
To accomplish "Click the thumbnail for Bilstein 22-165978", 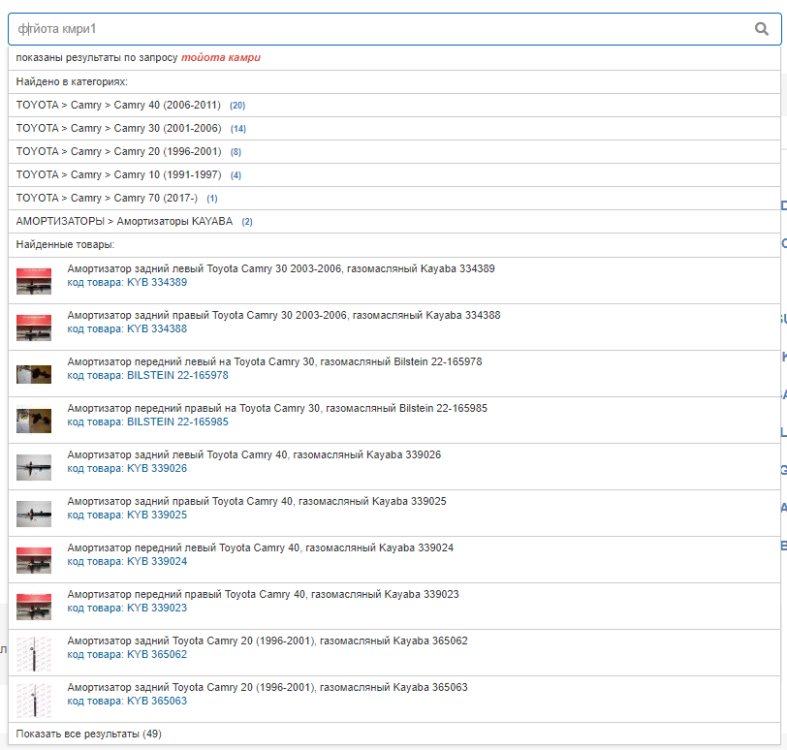I will [34, 374].
